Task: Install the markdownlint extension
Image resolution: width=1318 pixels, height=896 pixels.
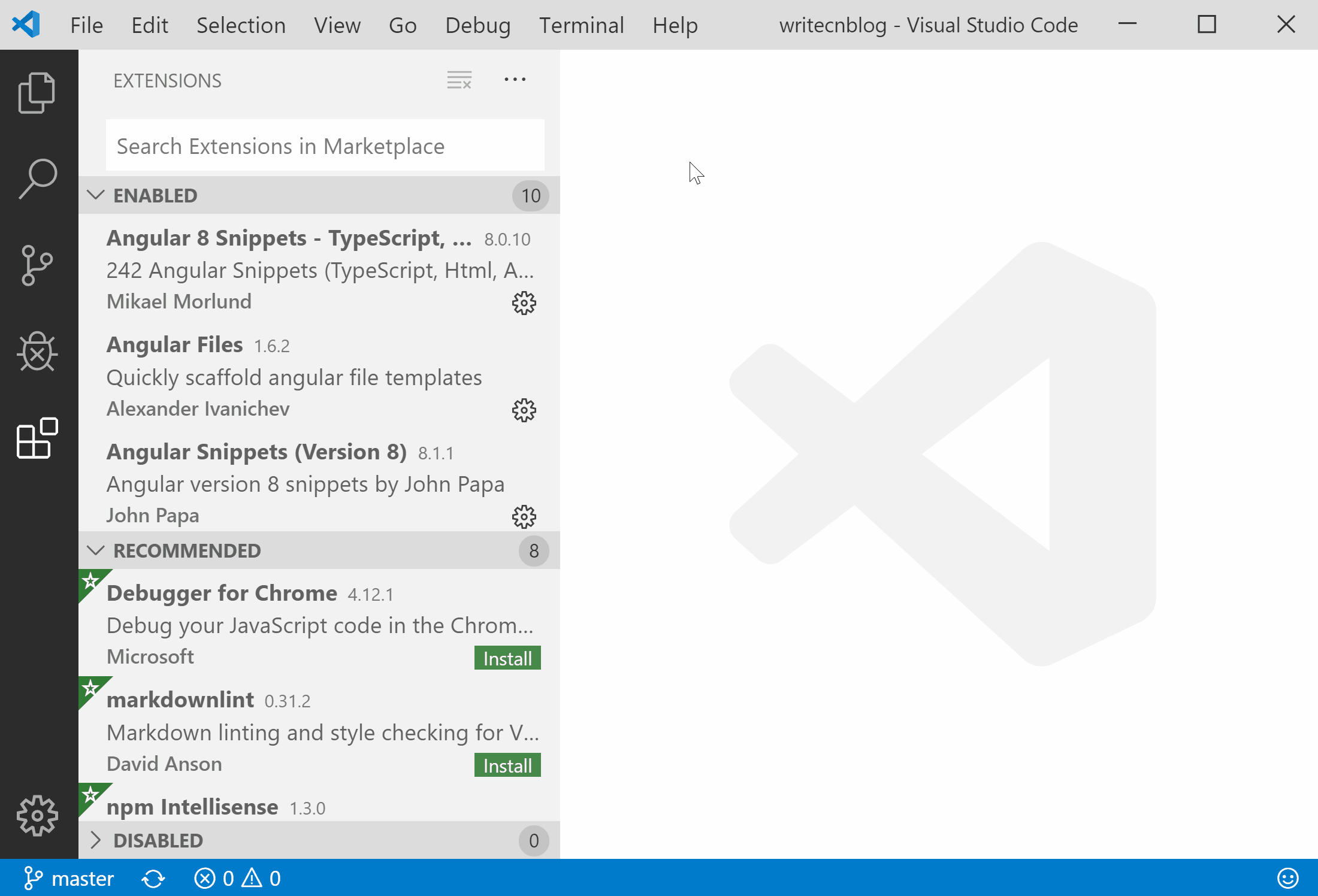Action: tap(507, 765)
